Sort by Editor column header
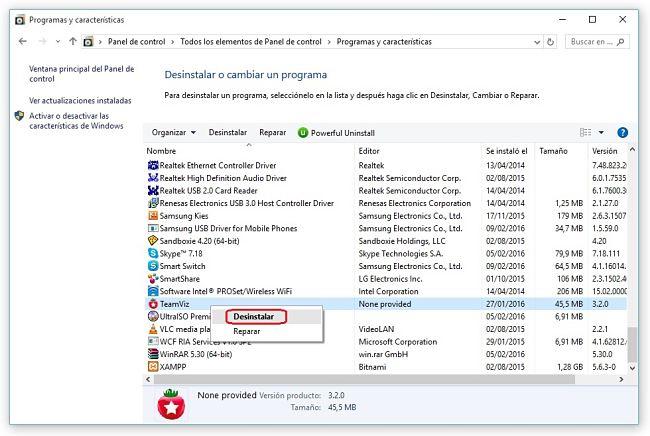 pos(418,151)
